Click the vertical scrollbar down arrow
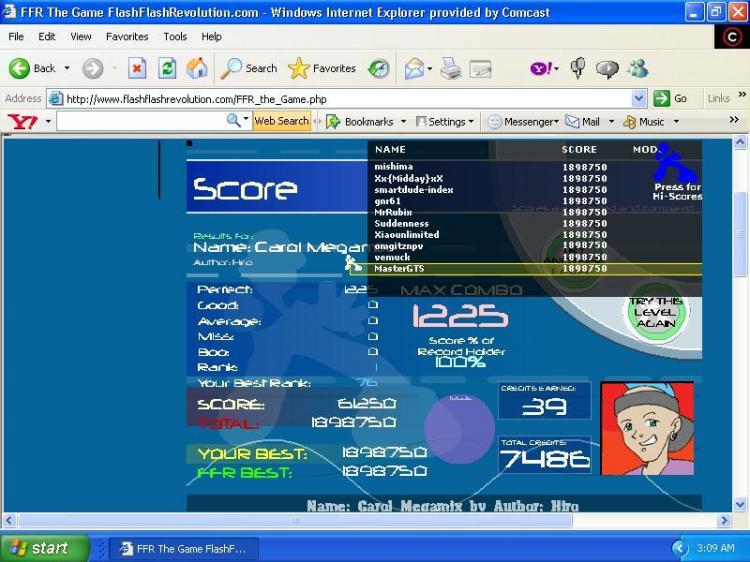Screen dimensions: 750x562 739,505
